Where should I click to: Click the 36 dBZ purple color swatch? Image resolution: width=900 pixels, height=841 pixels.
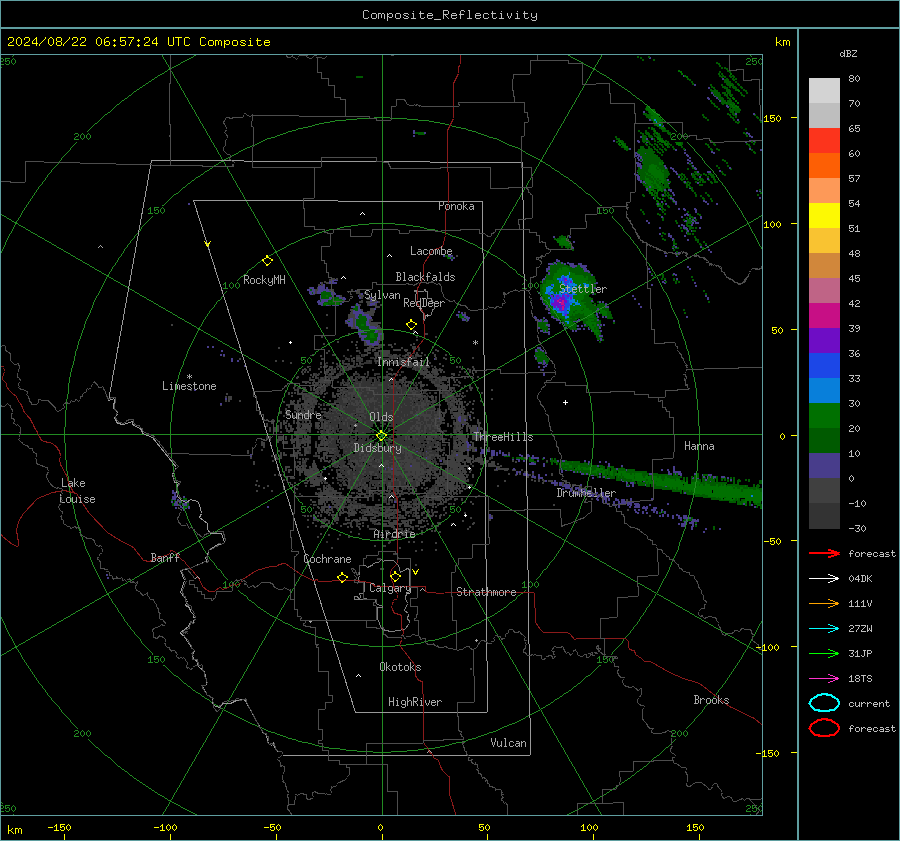coord(824,340)
